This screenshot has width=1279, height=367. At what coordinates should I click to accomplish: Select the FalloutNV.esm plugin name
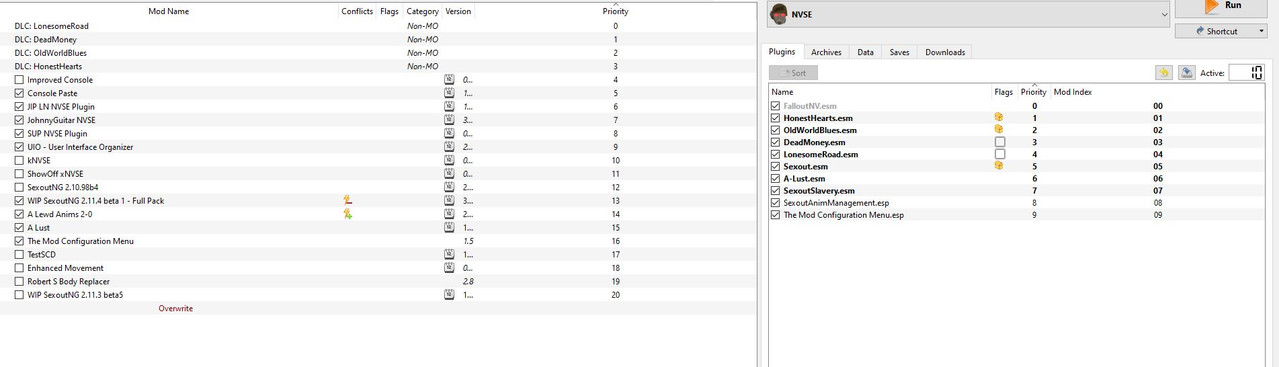(810, 106)
